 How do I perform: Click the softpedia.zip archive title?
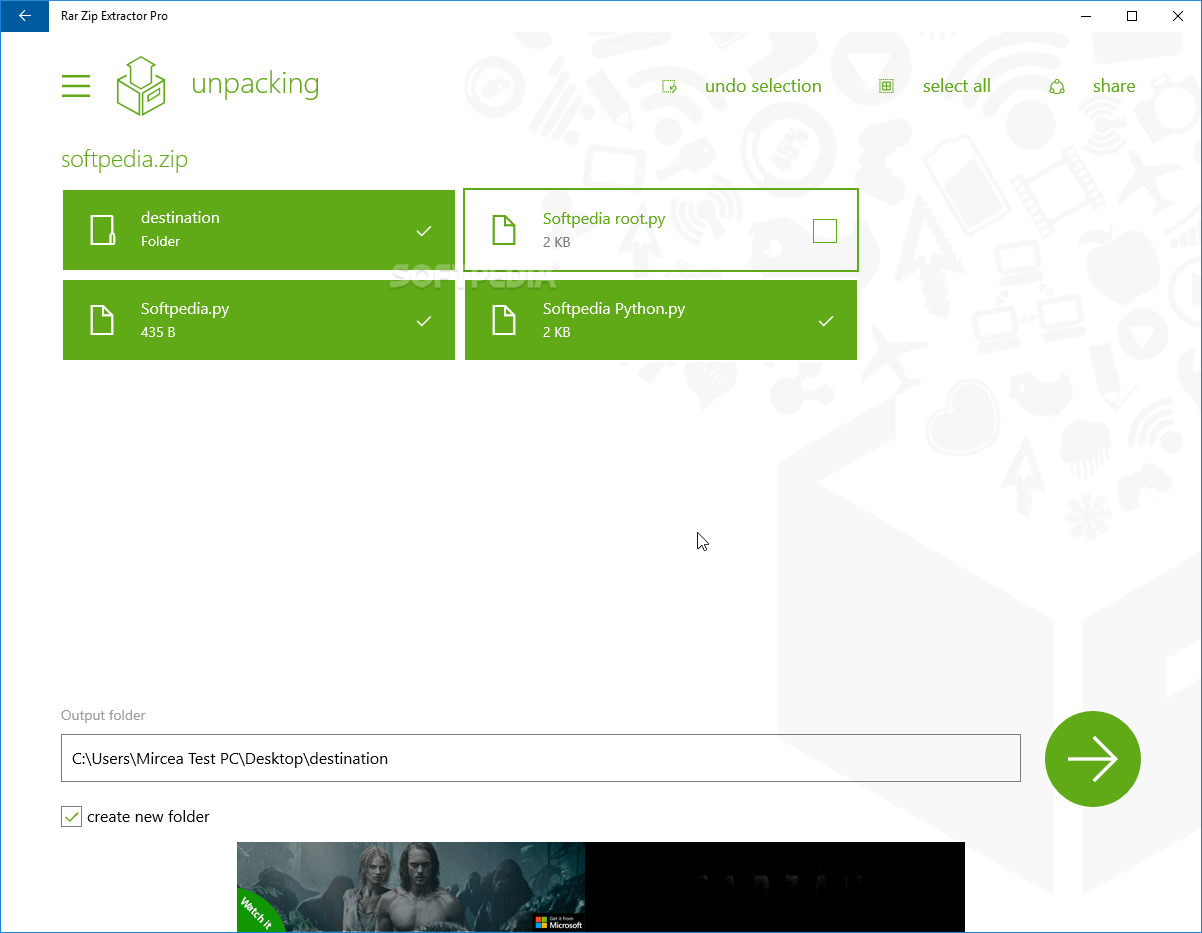(x=125, y=159)
